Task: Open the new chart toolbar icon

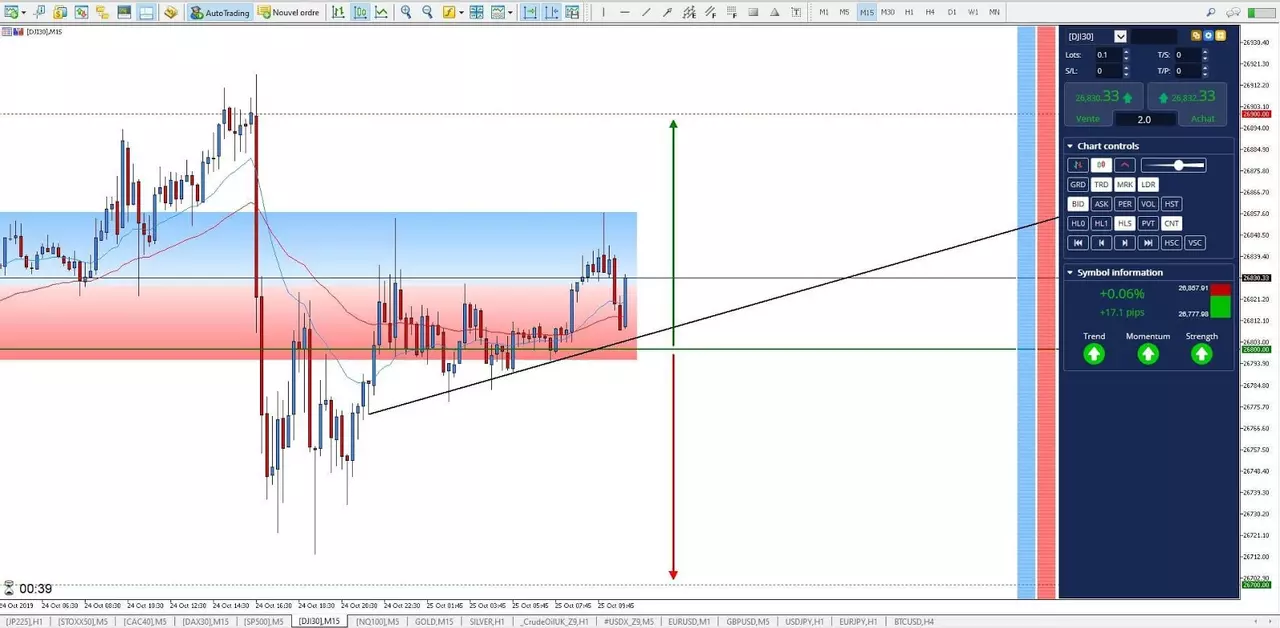Action: 11,12
